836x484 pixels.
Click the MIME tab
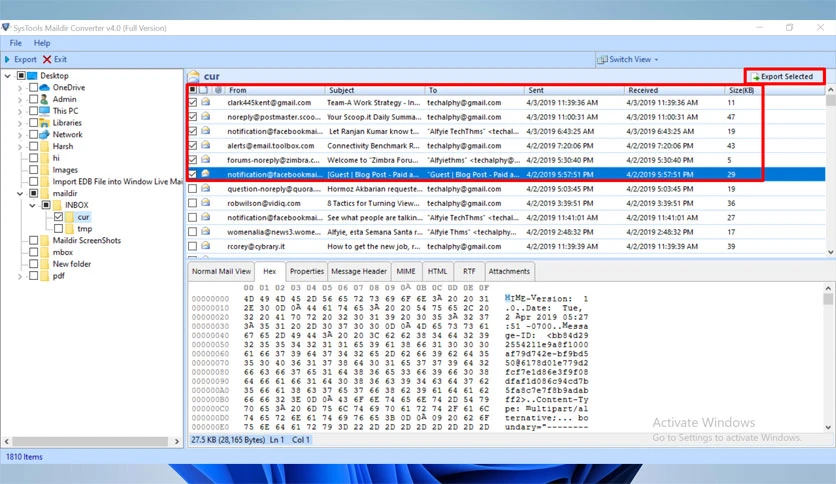pos(406,271)
